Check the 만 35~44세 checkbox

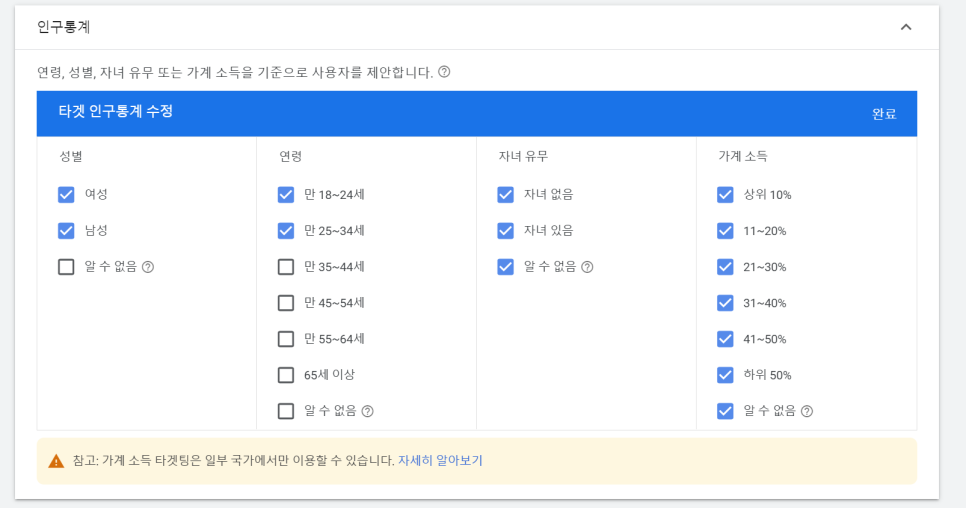(x=286, y=267)
